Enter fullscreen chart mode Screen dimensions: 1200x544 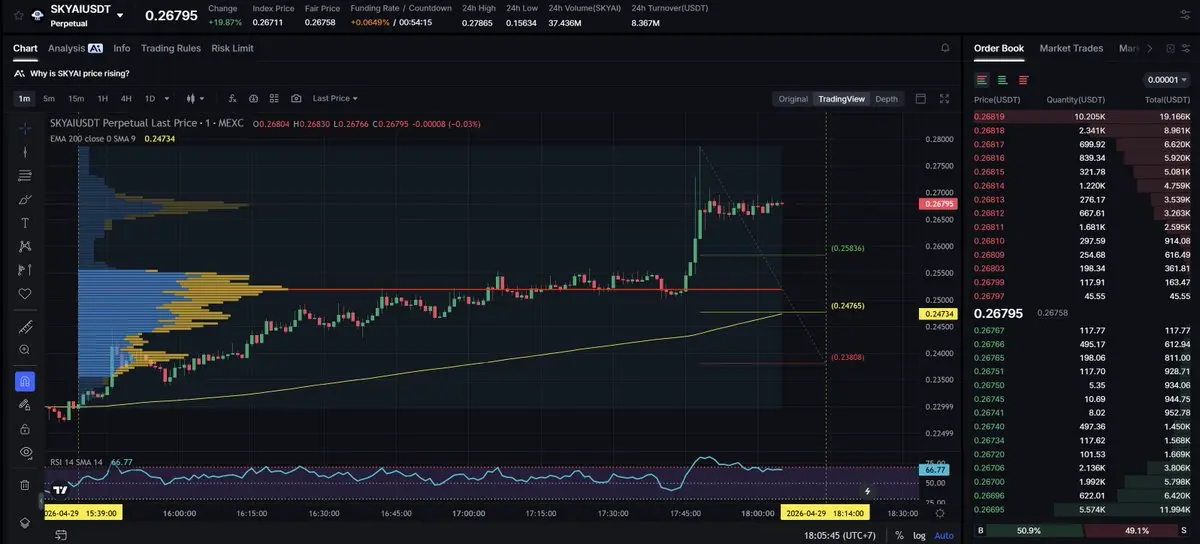[x=944, y=99]
